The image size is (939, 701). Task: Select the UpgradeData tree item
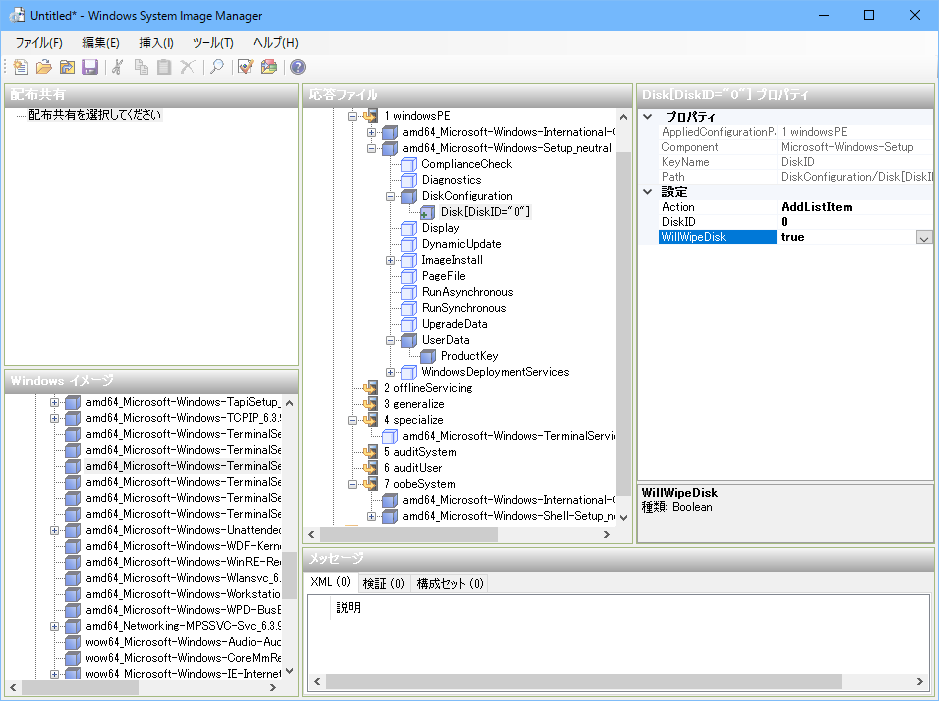click(x=455, y=324)
